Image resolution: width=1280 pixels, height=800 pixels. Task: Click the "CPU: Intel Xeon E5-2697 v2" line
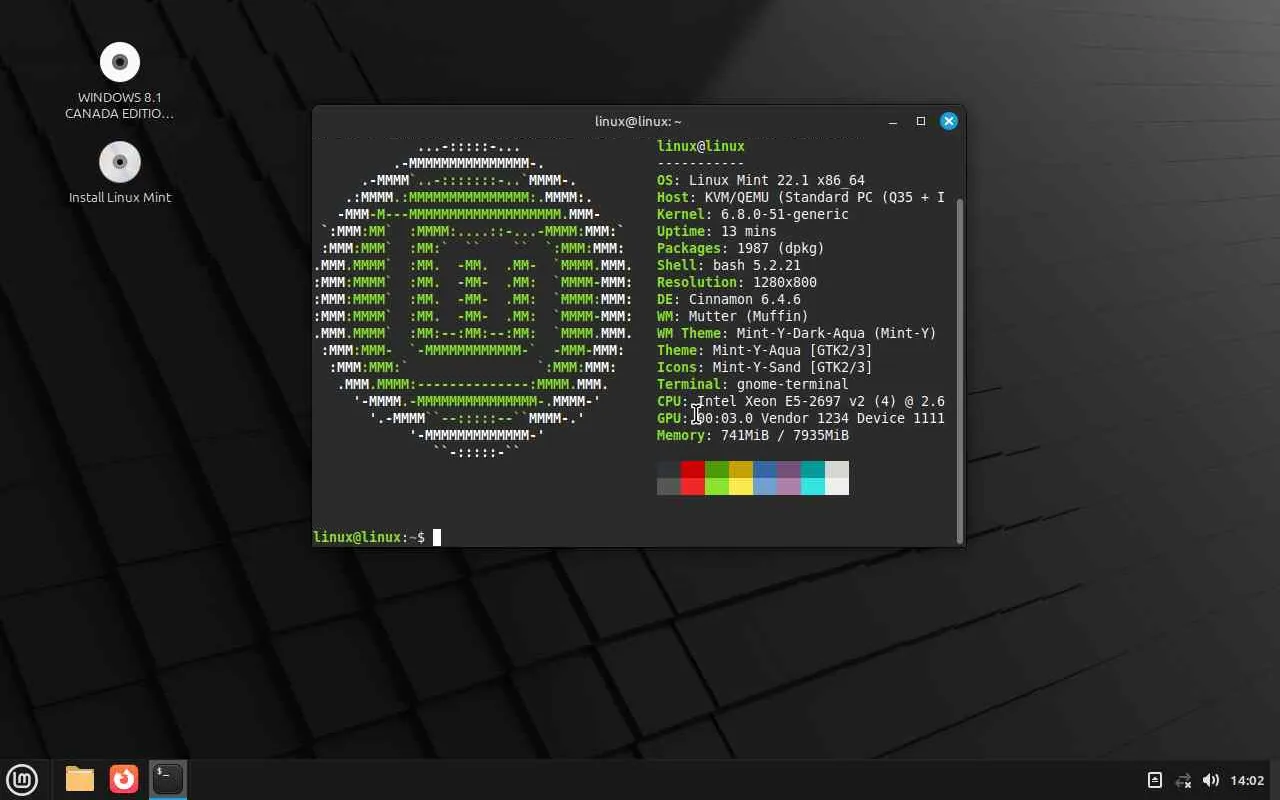tap(801, 402)
